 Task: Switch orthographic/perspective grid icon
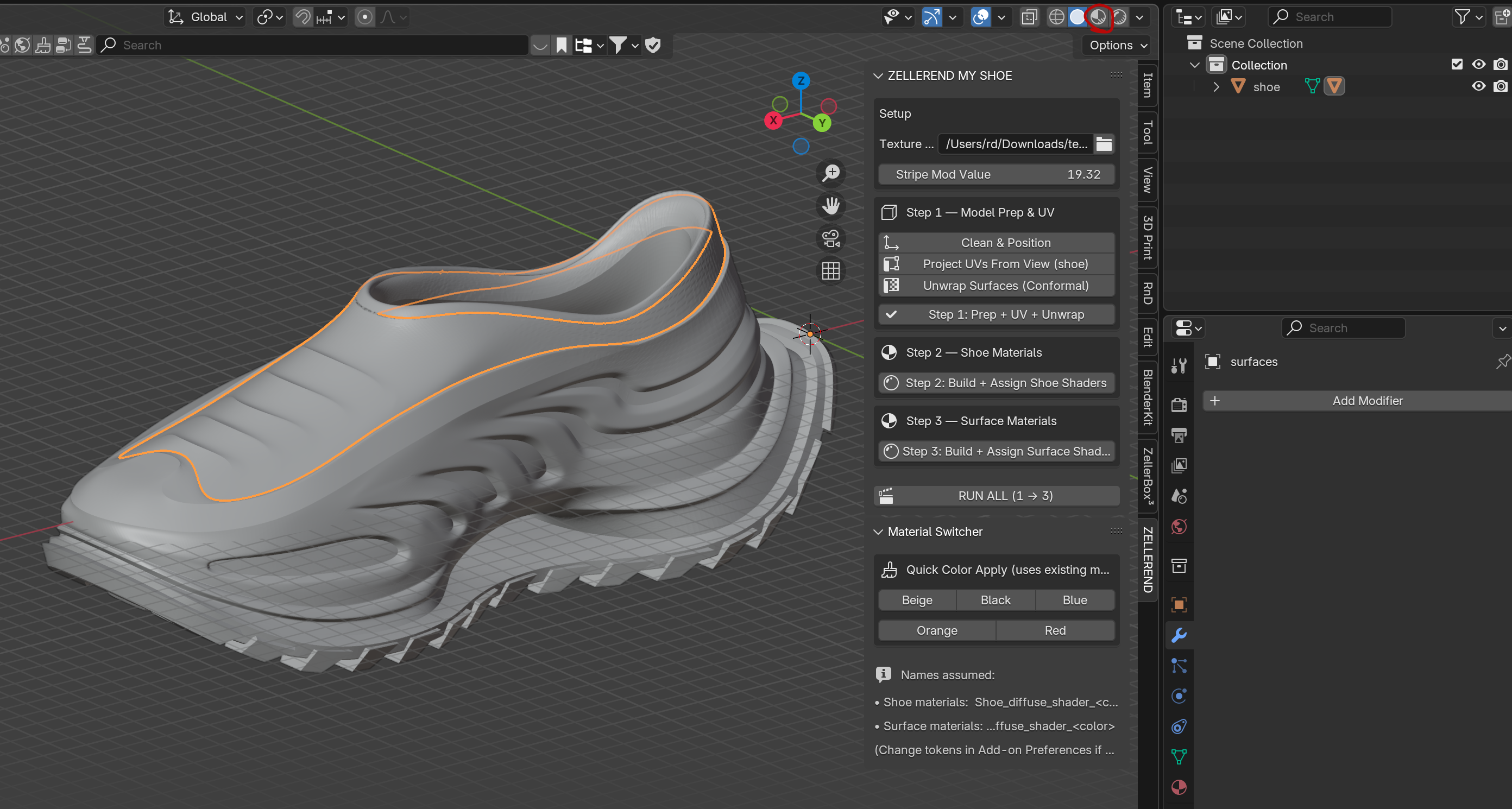click(830, 271)
